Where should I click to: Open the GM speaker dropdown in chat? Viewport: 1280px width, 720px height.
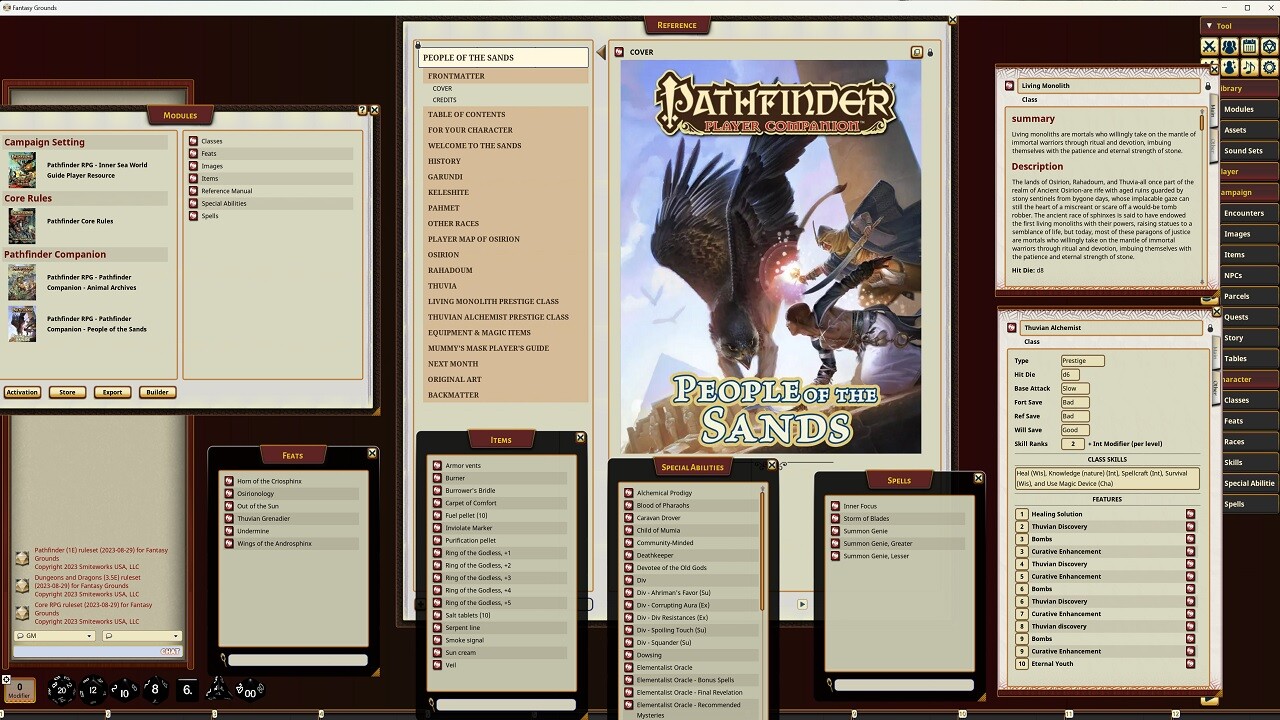tap(55, 636)
